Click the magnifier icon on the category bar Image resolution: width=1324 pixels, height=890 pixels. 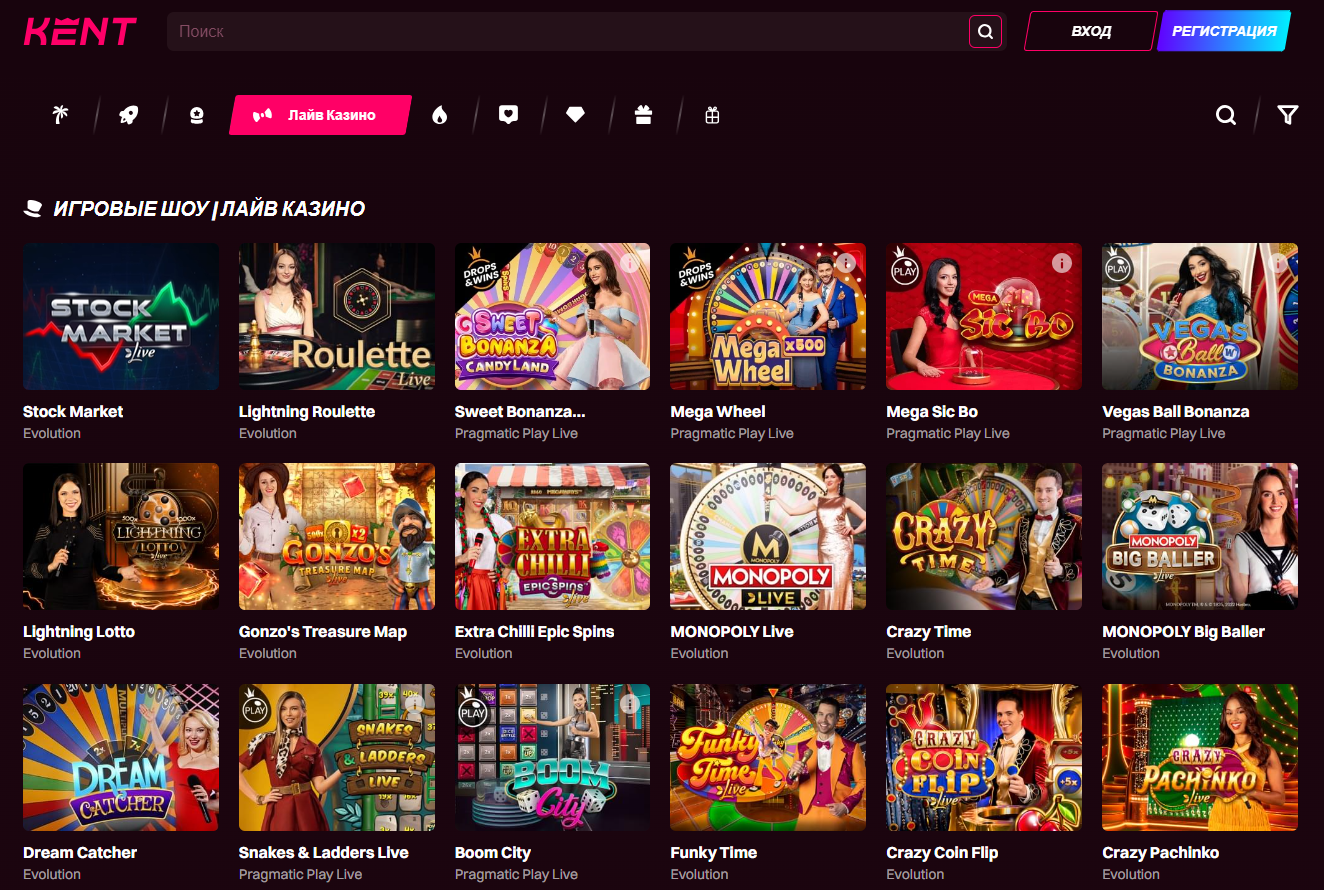tap(1225, 114)
